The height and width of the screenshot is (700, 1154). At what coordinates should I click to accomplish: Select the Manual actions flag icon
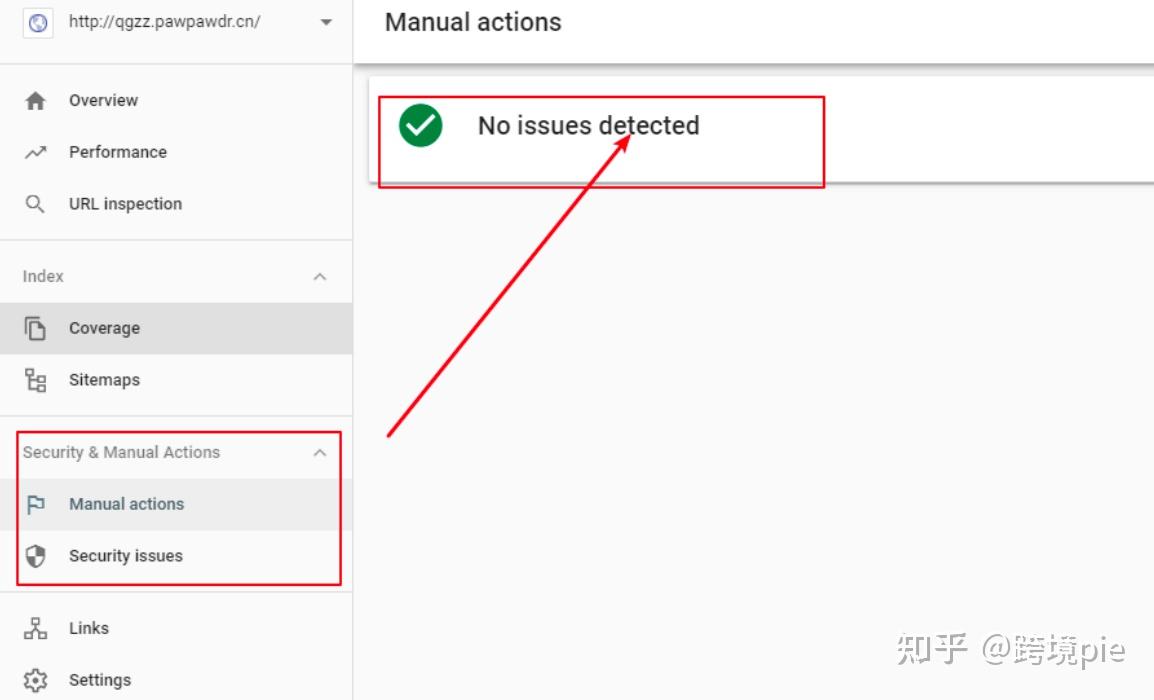[x=35, y=504]
